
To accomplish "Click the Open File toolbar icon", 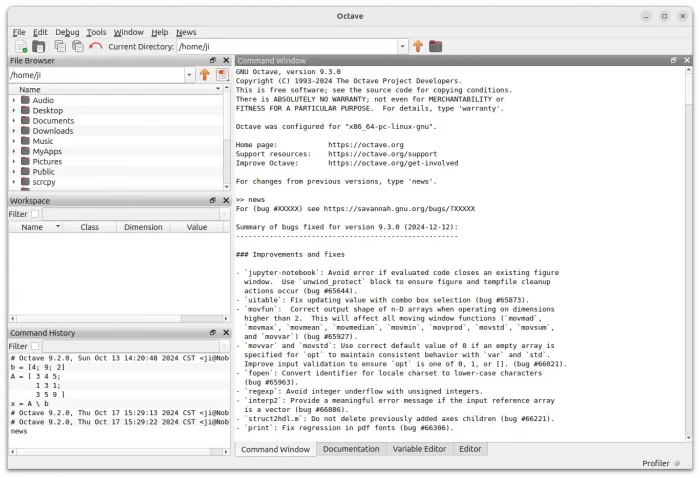I will pos(39,46).
